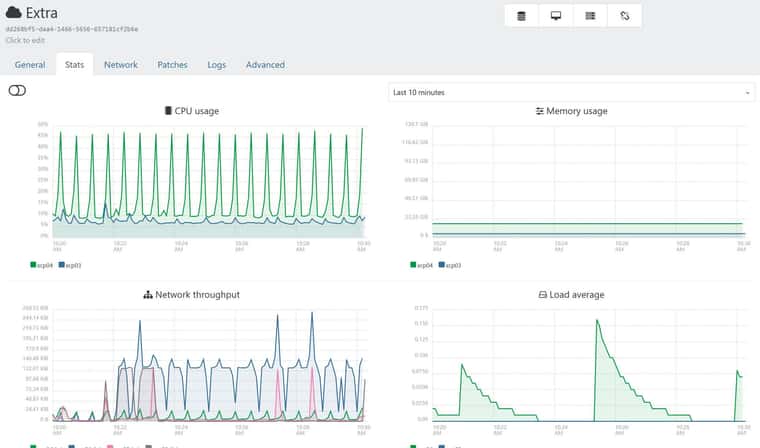760x448 pixels.
Task: Click the Network throughput sitemap icon
Action: (148, 295)
